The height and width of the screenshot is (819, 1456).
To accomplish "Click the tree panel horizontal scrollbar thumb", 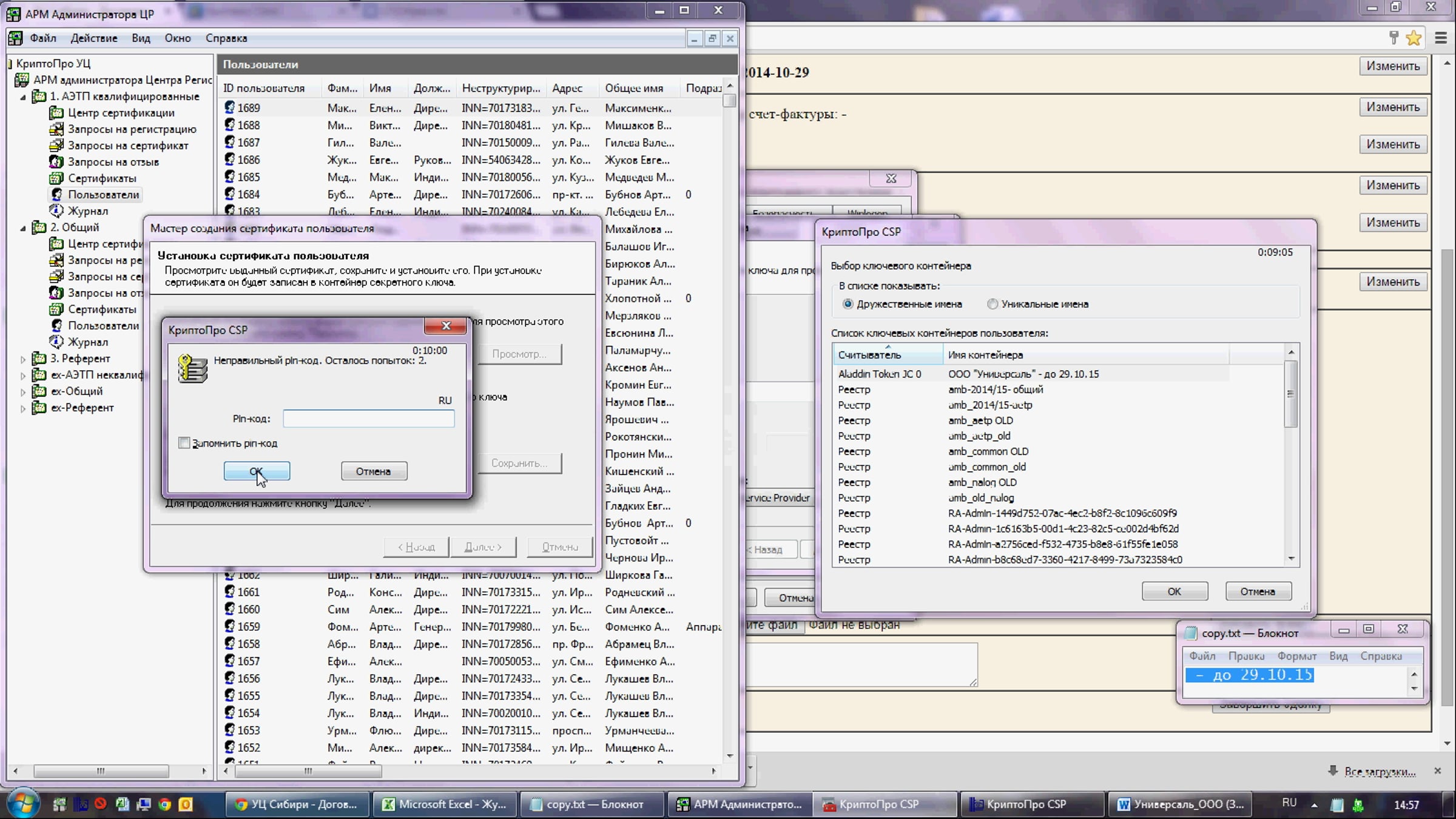I will 101,771.
